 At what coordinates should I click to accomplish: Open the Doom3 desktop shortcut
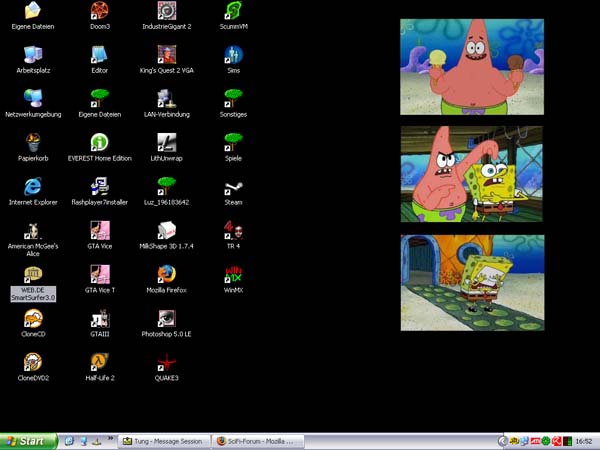[99, 12]
